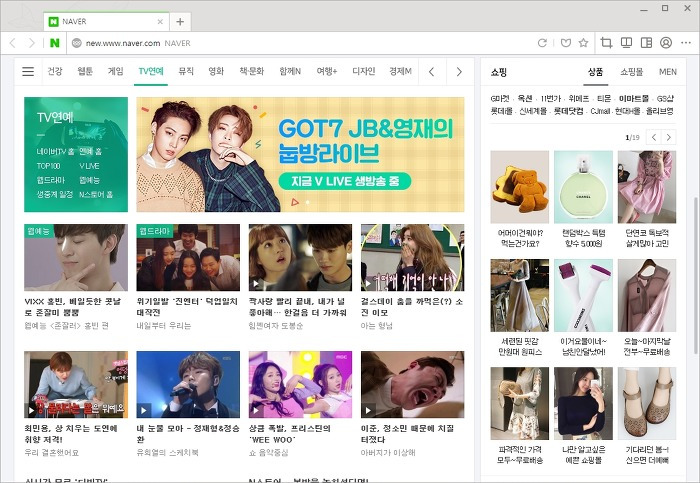Open the reading view book icon
Screen dimensions: 700x483
pyautogui.click(x=626, y=43)
